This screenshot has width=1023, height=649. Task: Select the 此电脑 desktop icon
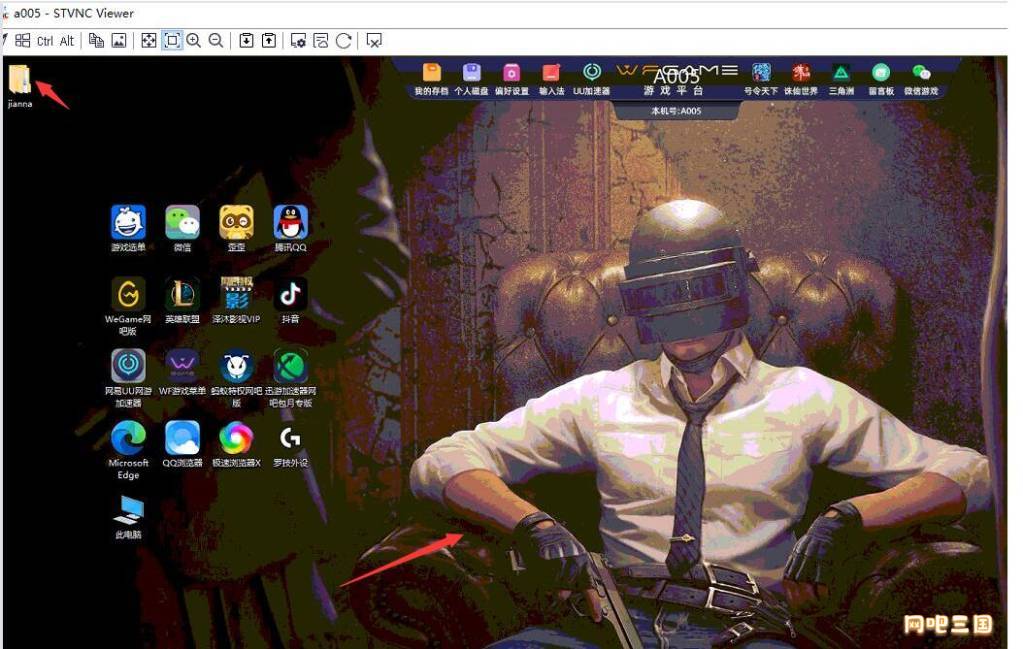click(128, 517)
